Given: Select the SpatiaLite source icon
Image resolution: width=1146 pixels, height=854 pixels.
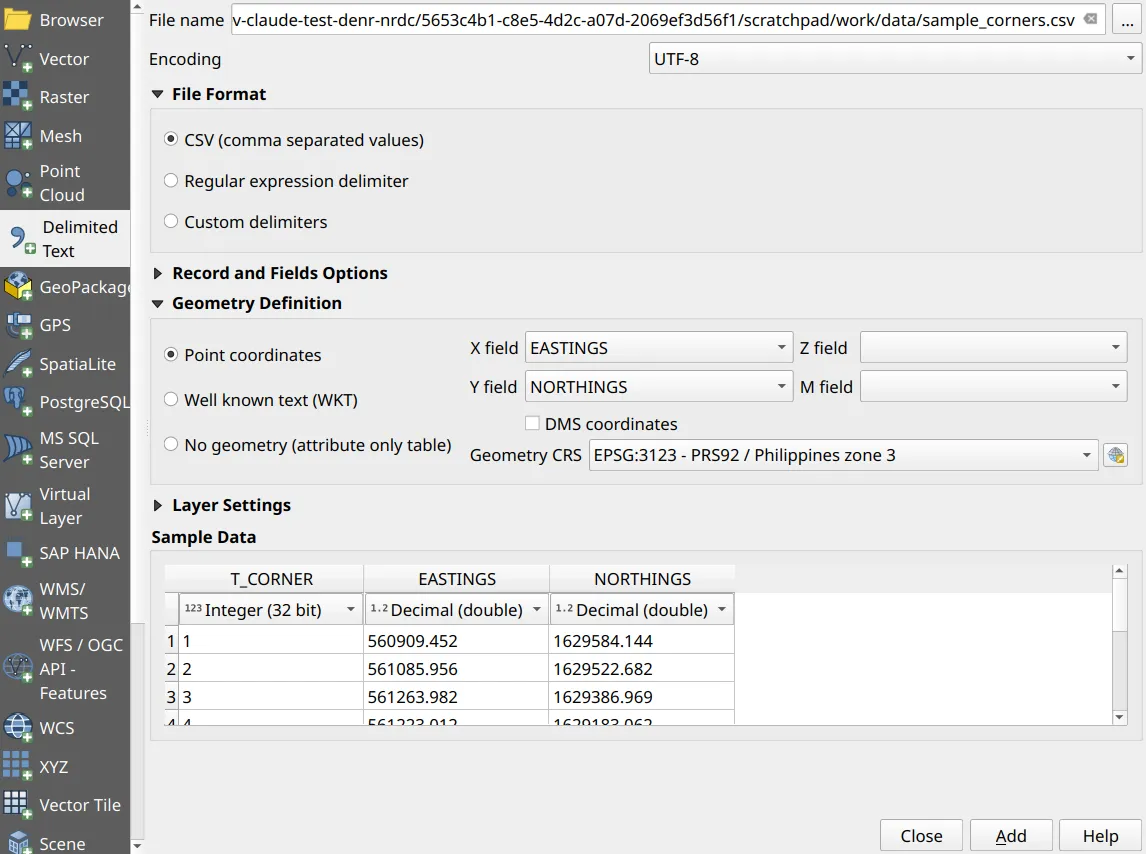Looking at the screenshot, I should [x=18, y=363].
